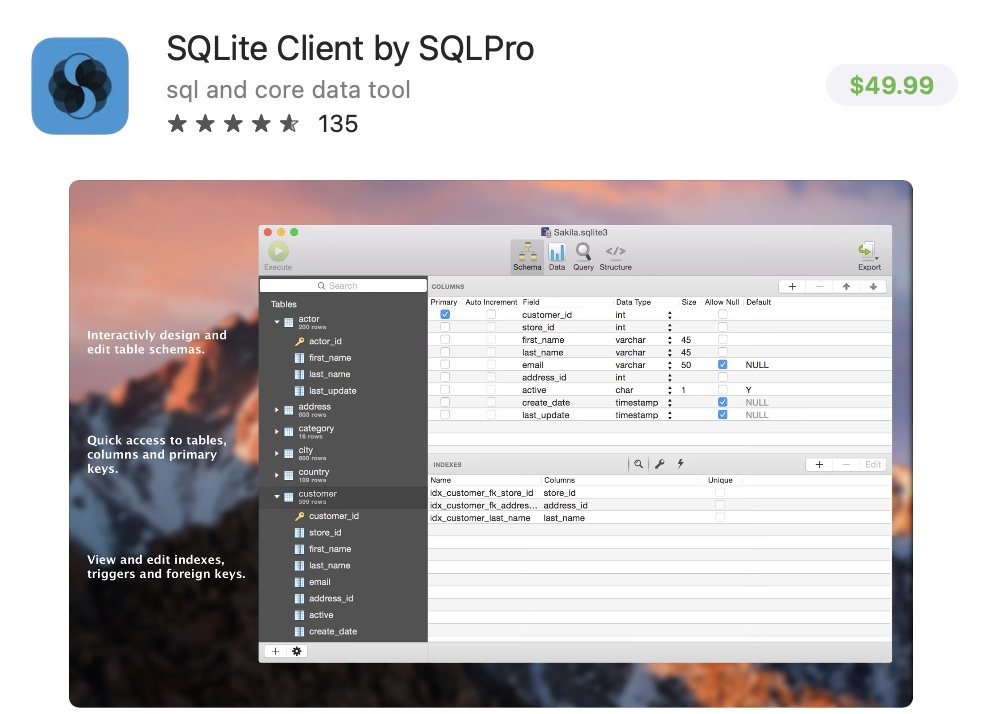
Task: Open data type dropdown for customer_id
Action: click(x=670, y=314)
